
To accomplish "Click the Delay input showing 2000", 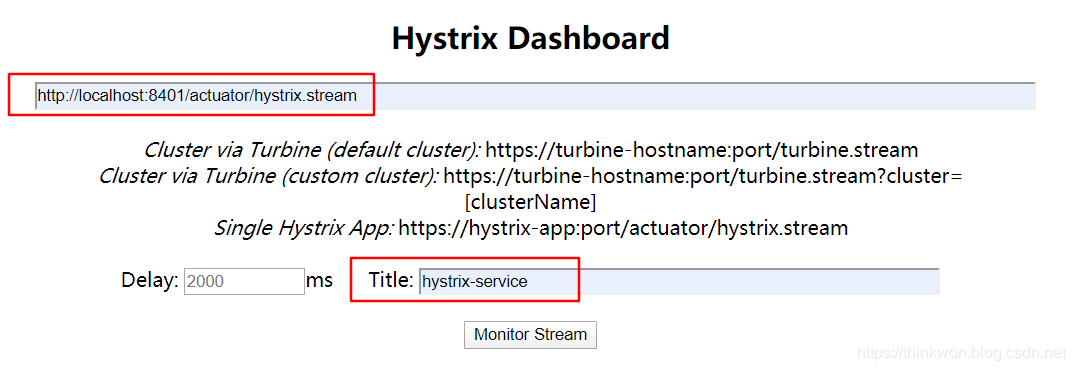I will (x=244, y=281).
